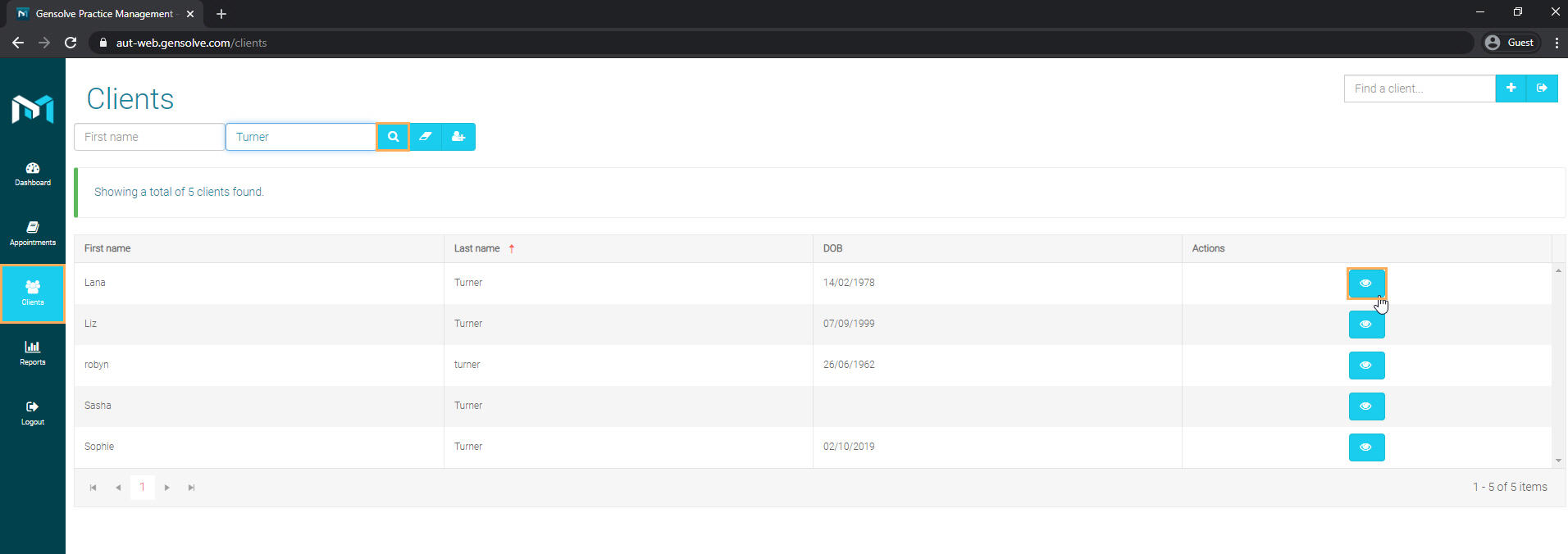The width and height of the screenshot is (1568, 554).
Task: Open Dashboard from the sidebar
Action: click(33, 174)
